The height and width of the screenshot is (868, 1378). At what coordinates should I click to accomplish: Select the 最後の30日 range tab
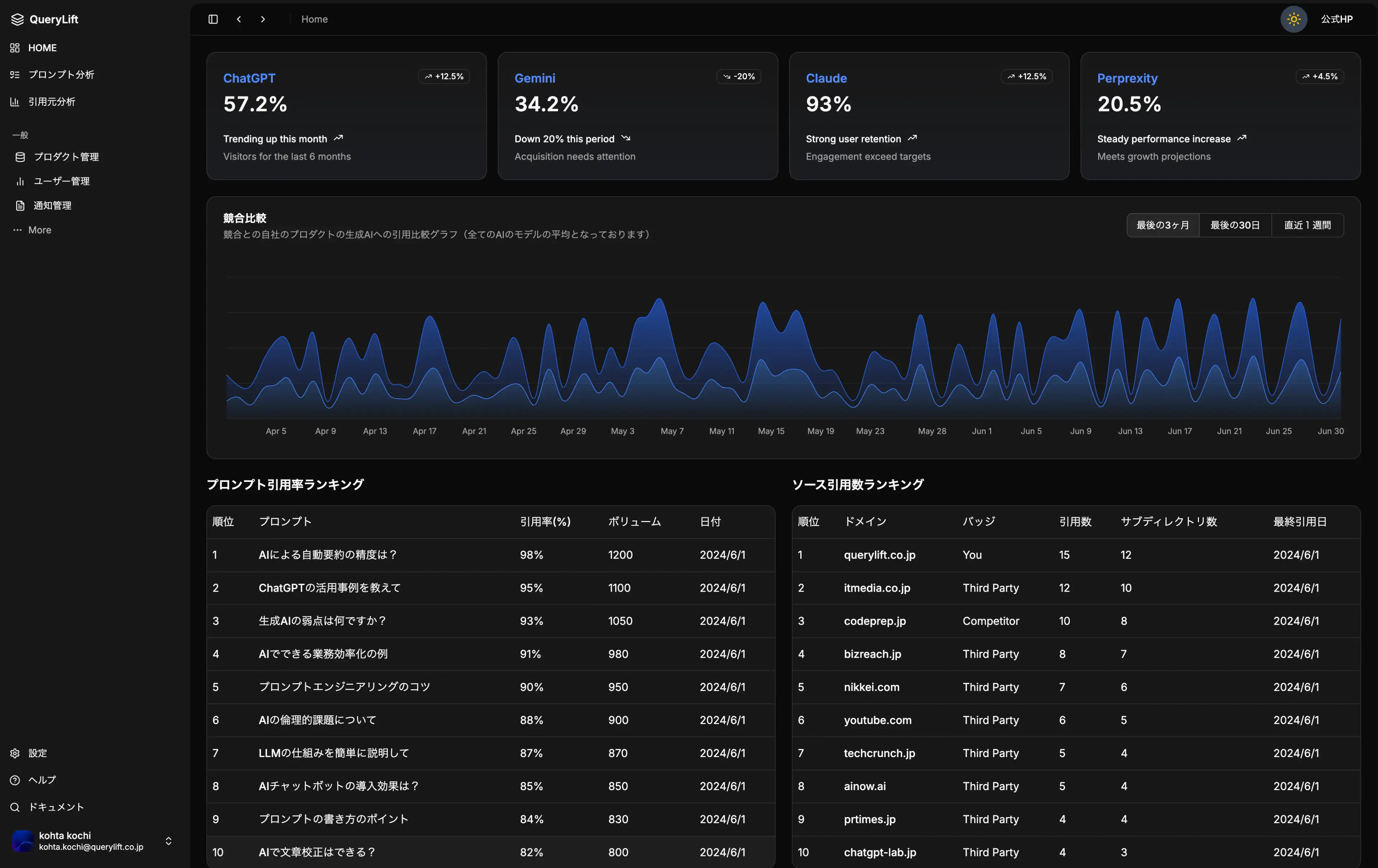pyautogui.click(x=1235, y=225)
